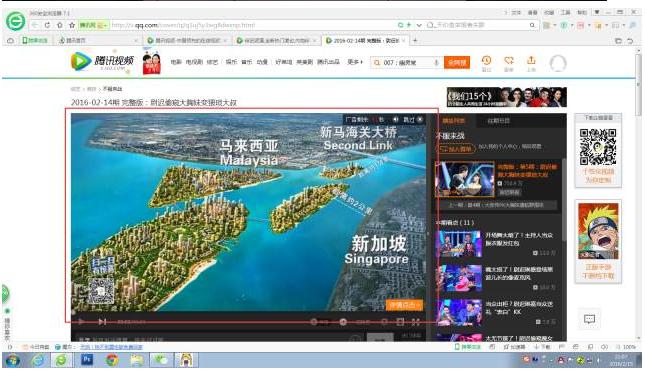This screenshot has height=370, width=645.
Task: Open address bar history dropdown arrow
Action: pos(419,25)
